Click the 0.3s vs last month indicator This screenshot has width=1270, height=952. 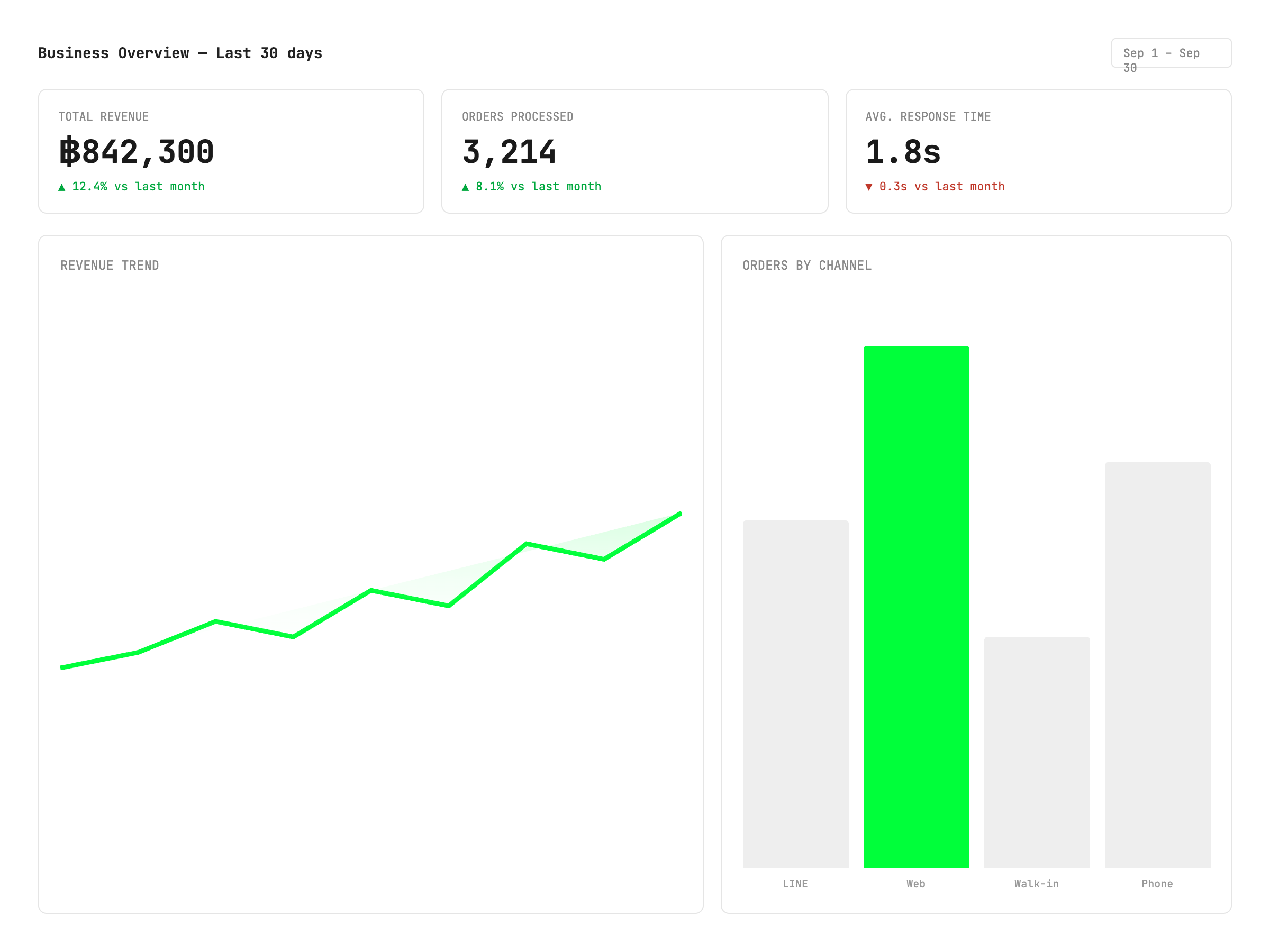tap(935, 187)
